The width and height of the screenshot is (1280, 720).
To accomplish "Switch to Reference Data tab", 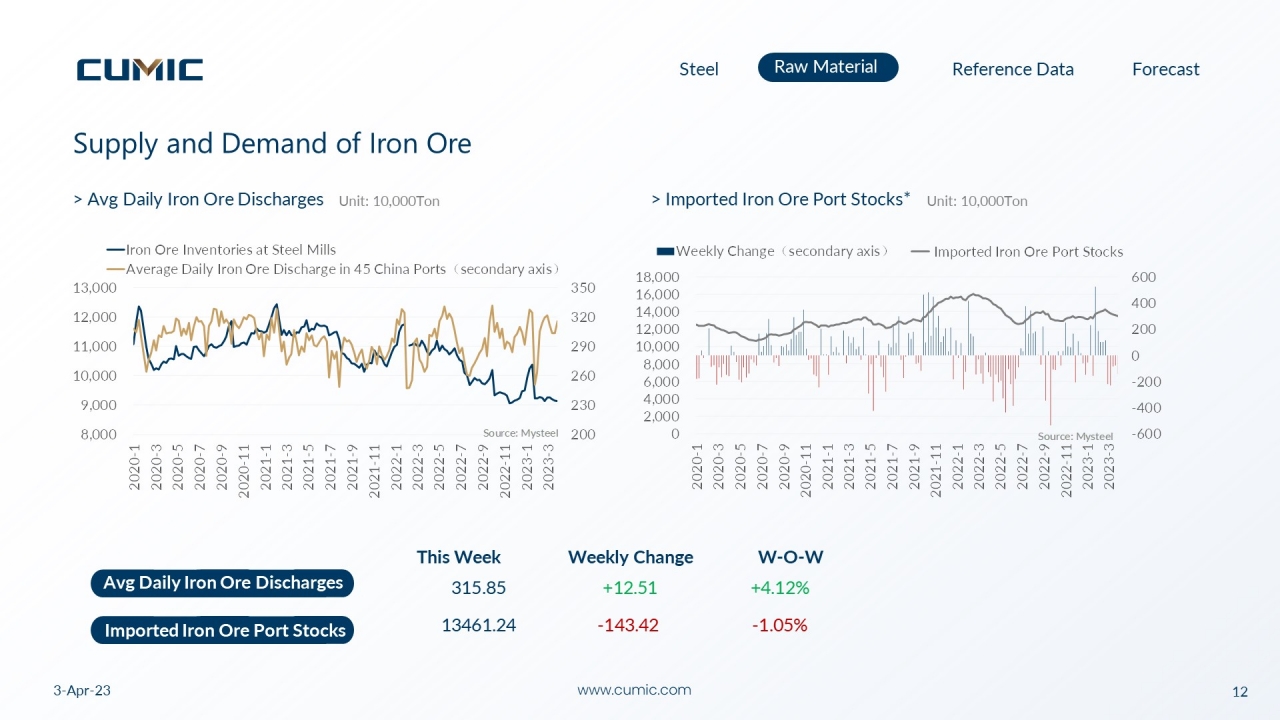I will tap(1013, 69).
